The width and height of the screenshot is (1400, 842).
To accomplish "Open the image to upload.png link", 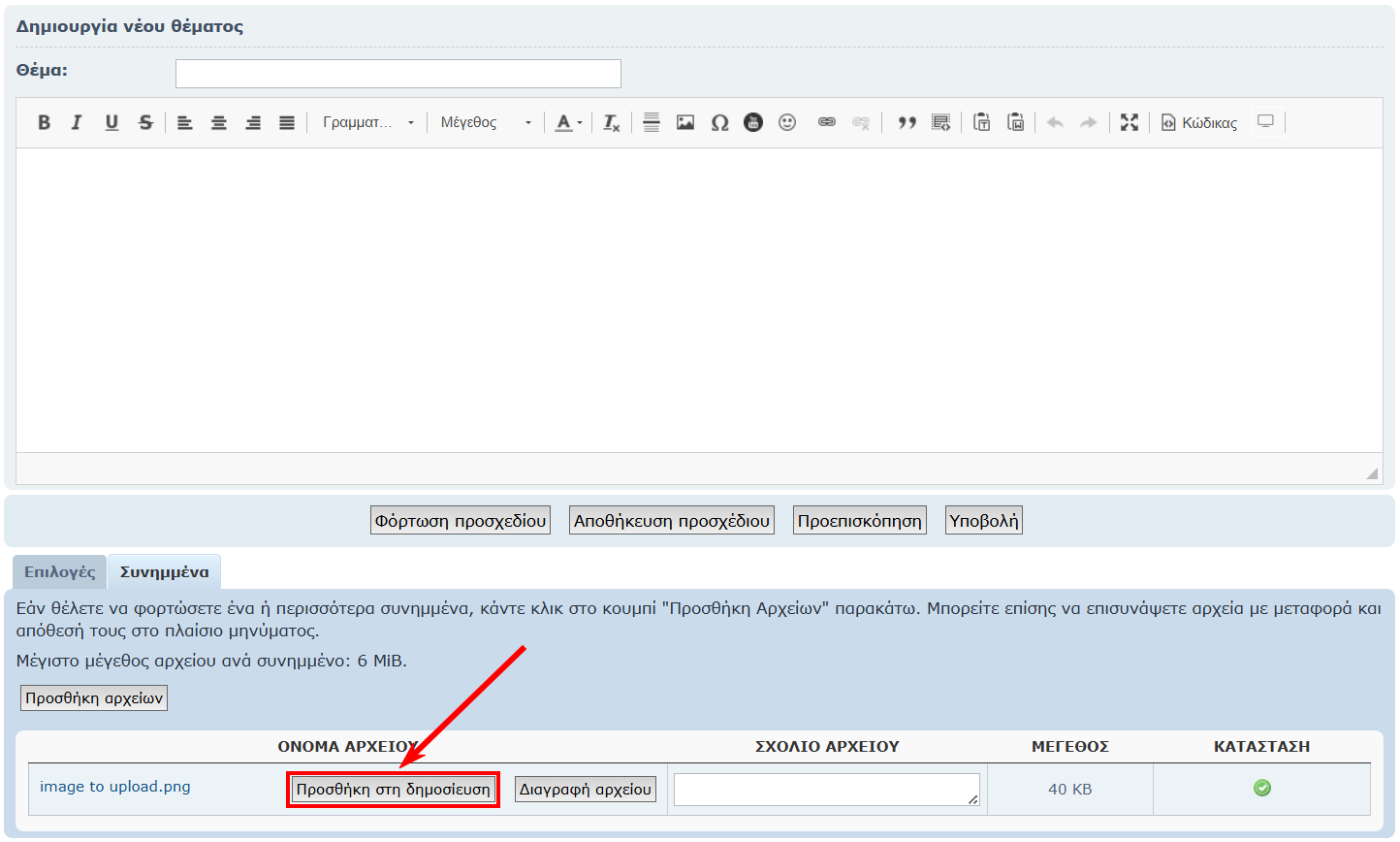I will point(115,787).
